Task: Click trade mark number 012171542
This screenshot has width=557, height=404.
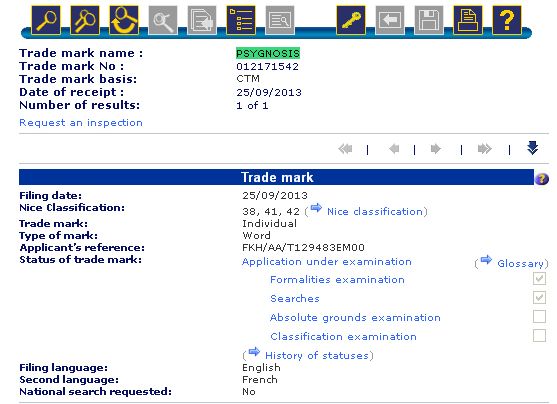Action: (x=267, y=66)
